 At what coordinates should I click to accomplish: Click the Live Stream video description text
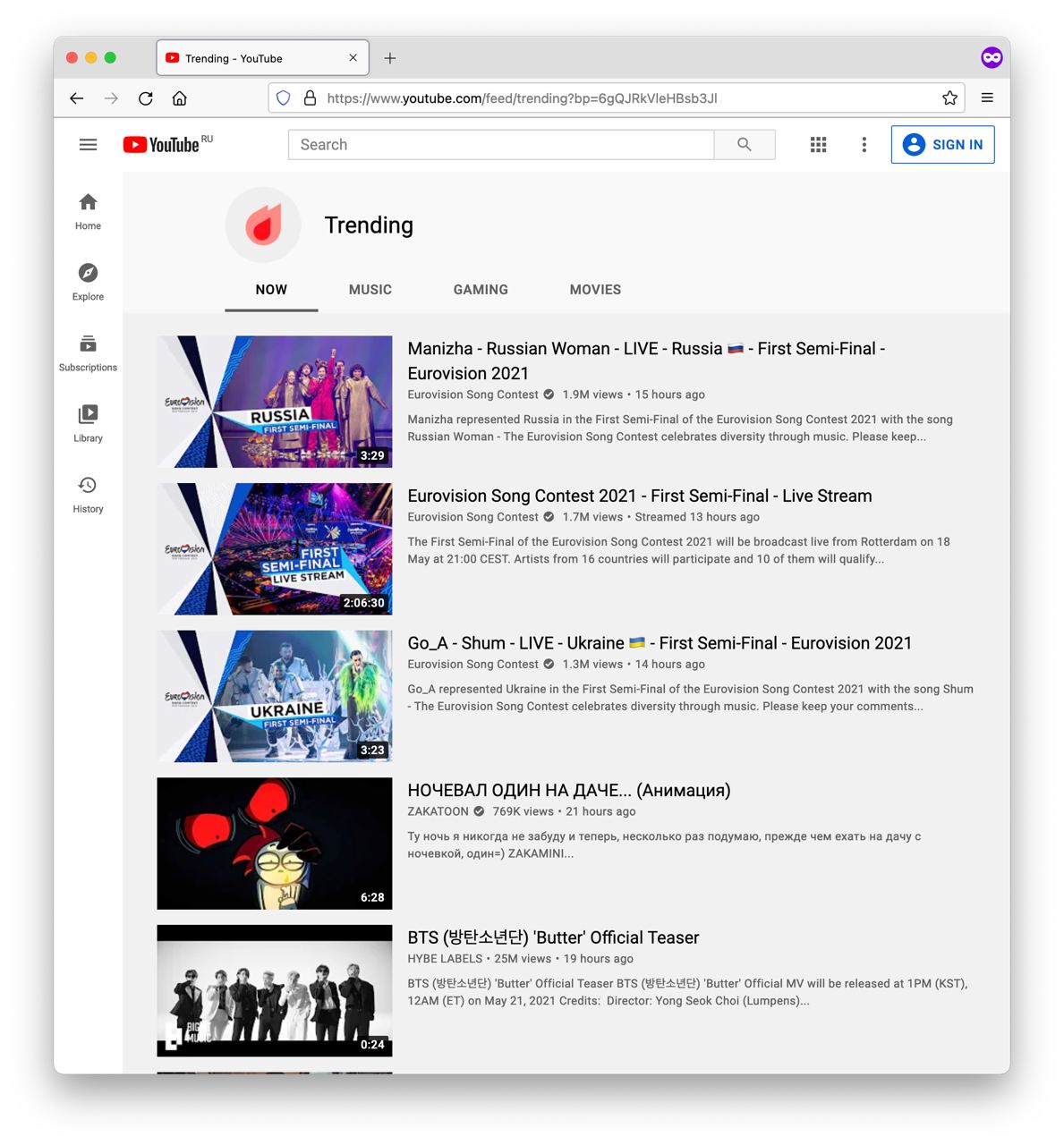point(678,550)
